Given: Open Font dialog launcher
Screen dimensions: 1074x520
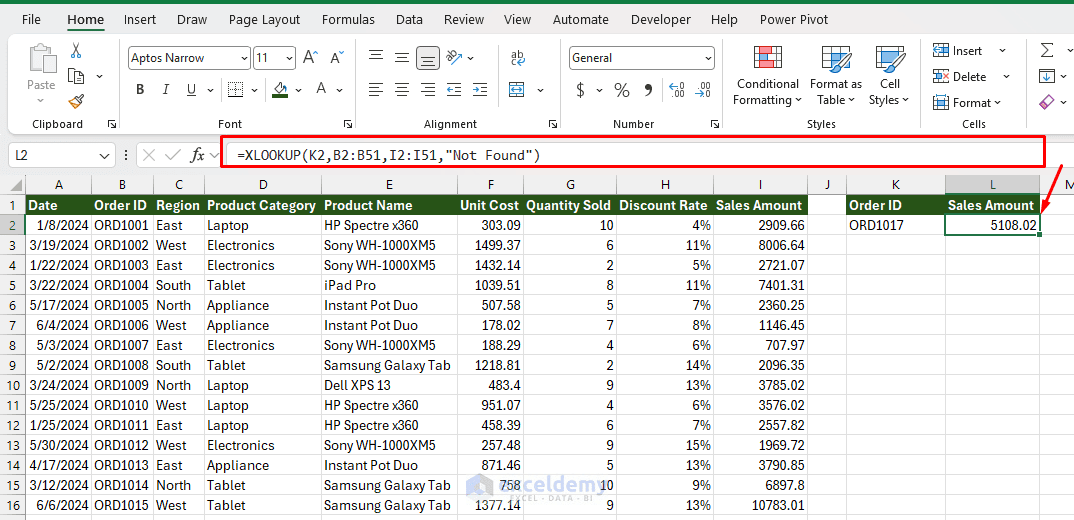Looking at the screenshot, I should (348, 124).
